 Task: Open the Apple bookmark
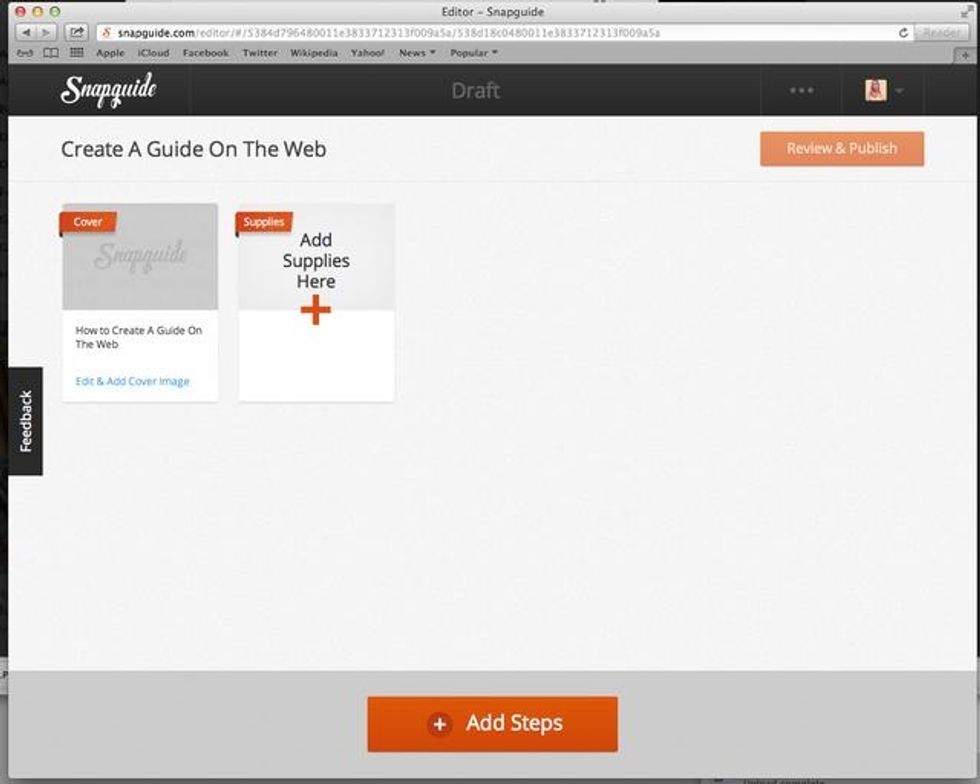click(x=110, y=53)
